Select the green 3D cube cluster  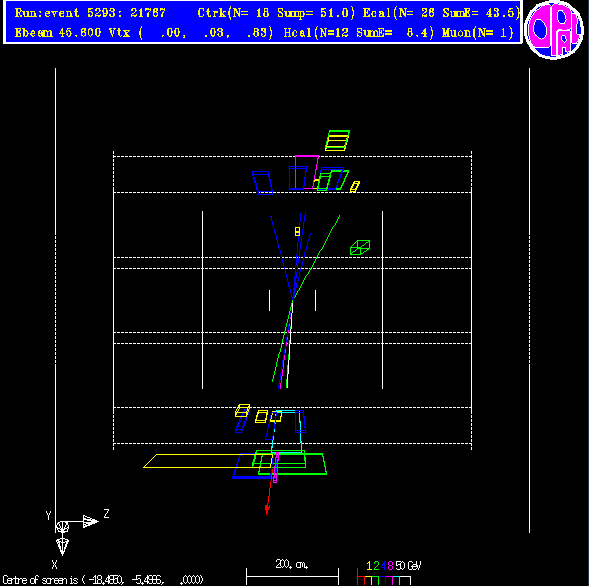(x=360, y=248)
